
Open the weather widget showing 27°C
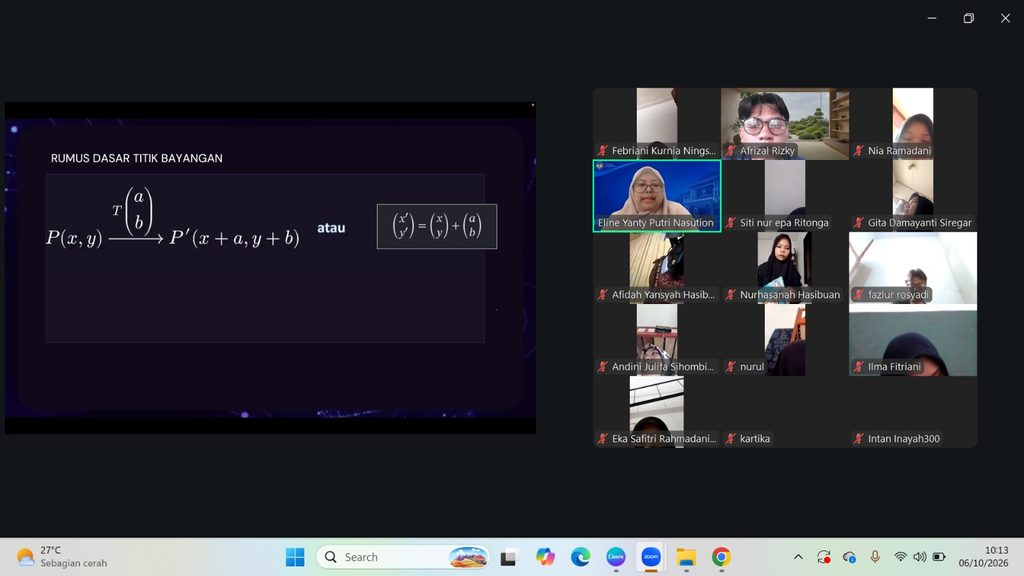click(62, 557)
